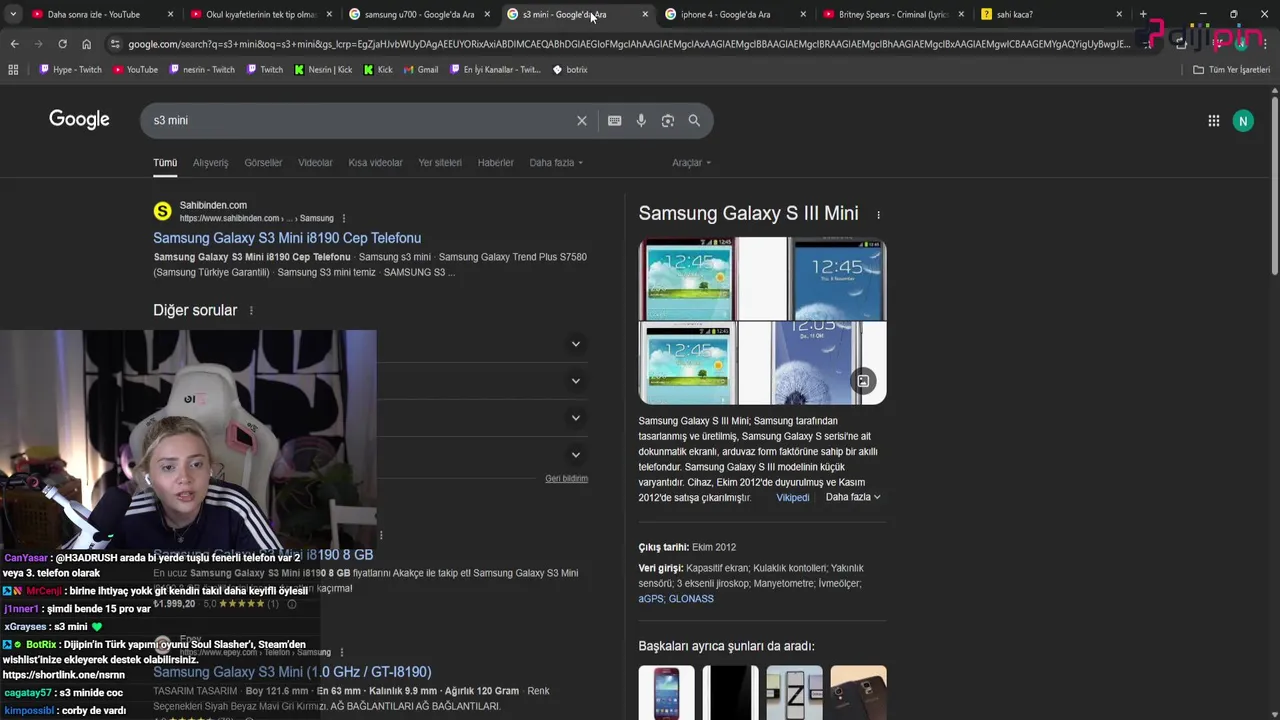Open the tab search dropdown in Chrome
The width and height of the screenshot is (1280, 720).
pyautogui.click(x=12, y=14)
